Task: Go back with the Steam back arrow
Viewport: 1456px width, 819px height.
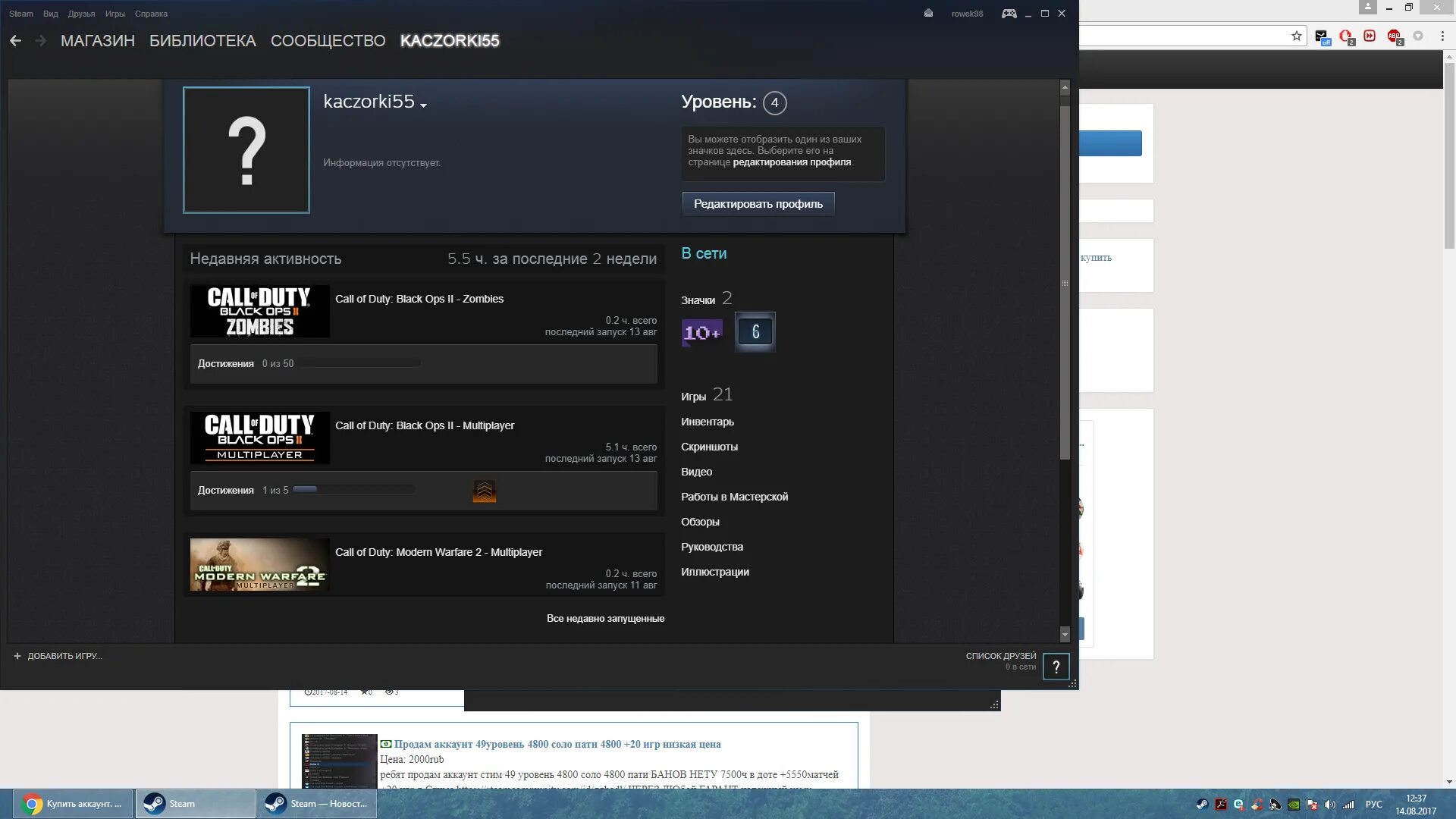Action: point(15,41)
